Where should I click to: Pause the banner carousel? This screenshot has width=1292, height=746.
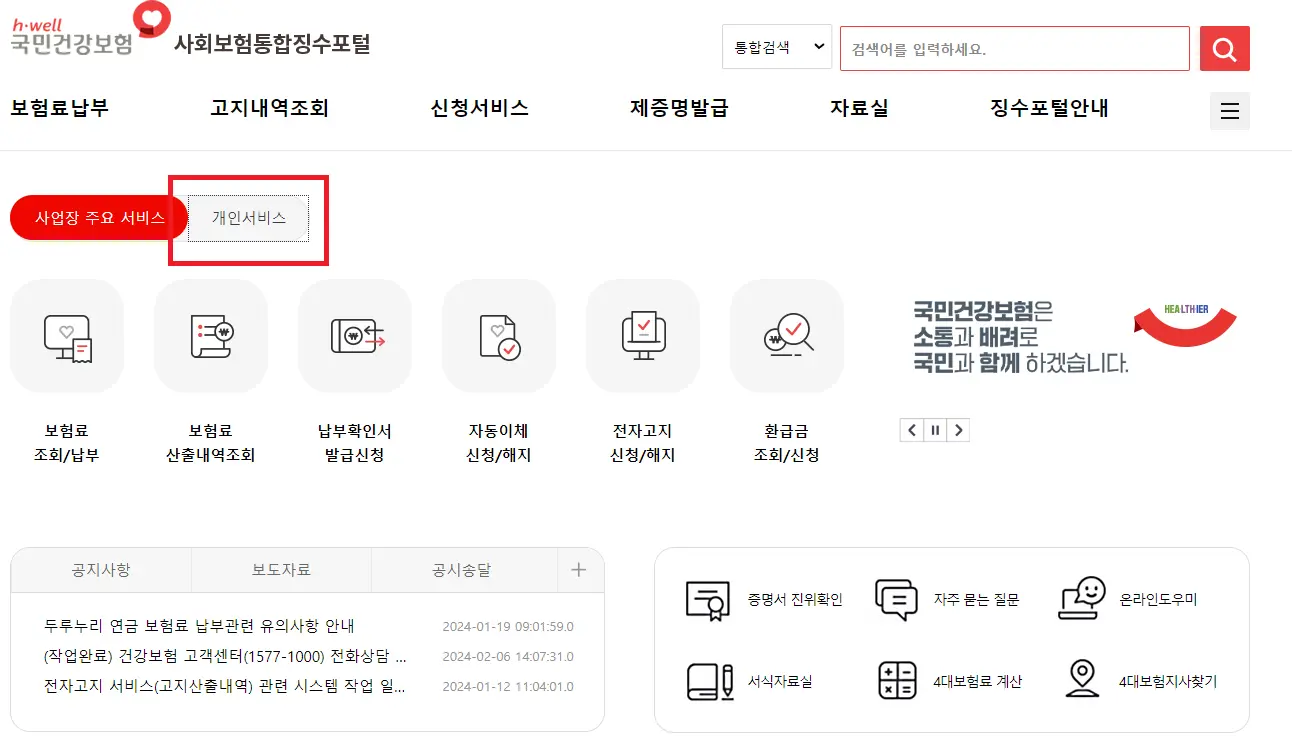[935, 429]
